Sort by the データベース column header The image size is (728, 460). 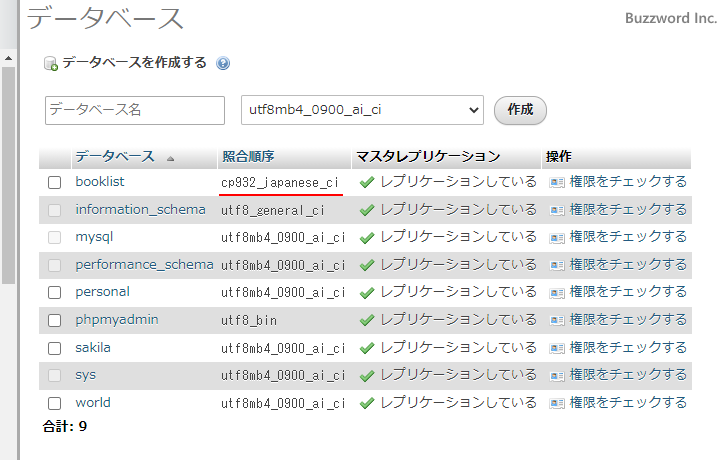coord(115,156)
